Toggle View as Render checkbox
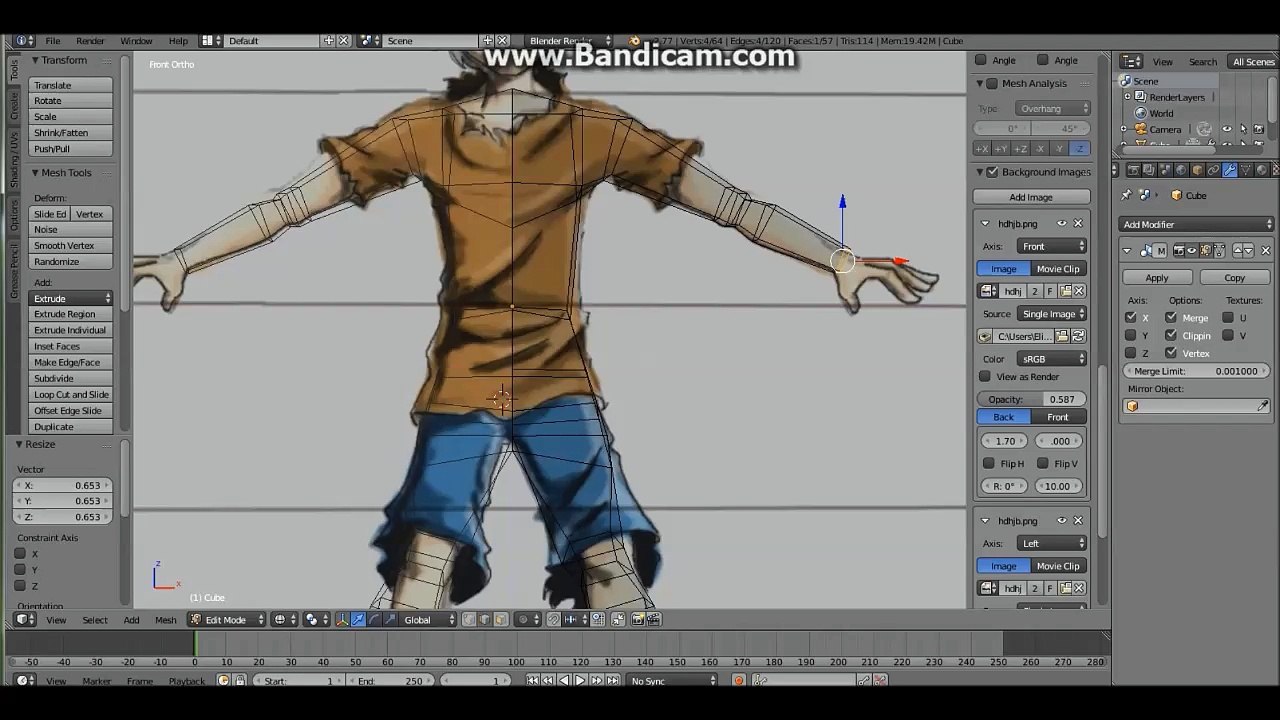 (x=985, y=377)
